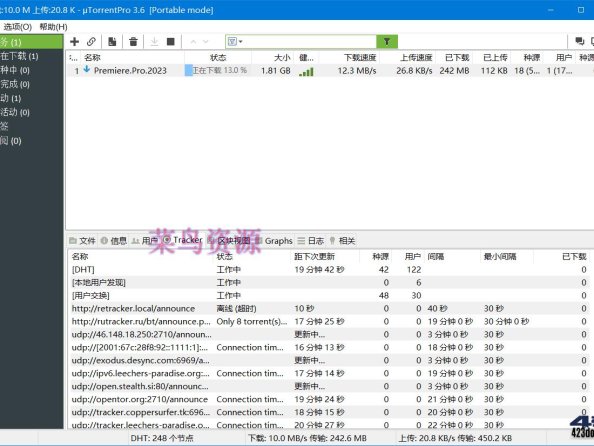The width and height of the screenshot is (594, 446).
Task: Select the 种中 (0) sidebar category
Action: coord(31,70)
